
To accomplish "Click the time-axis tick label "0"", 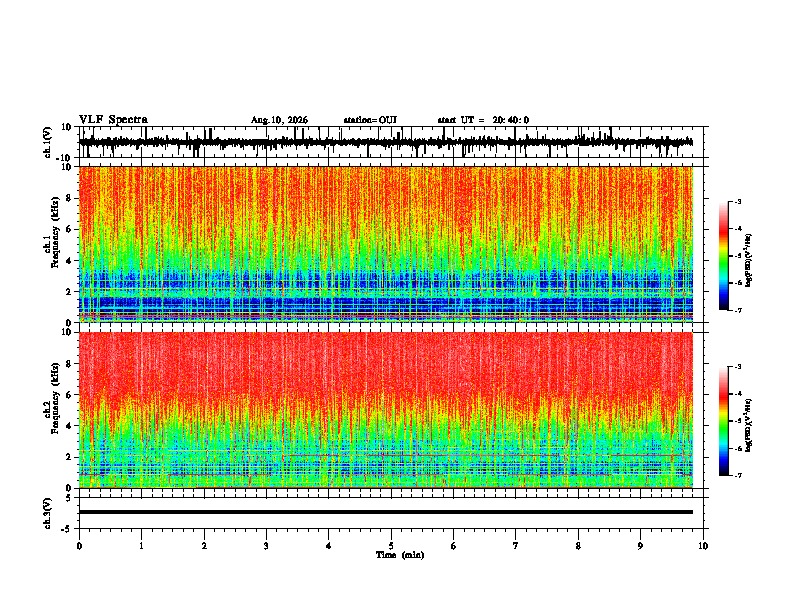I will point(79,546).
